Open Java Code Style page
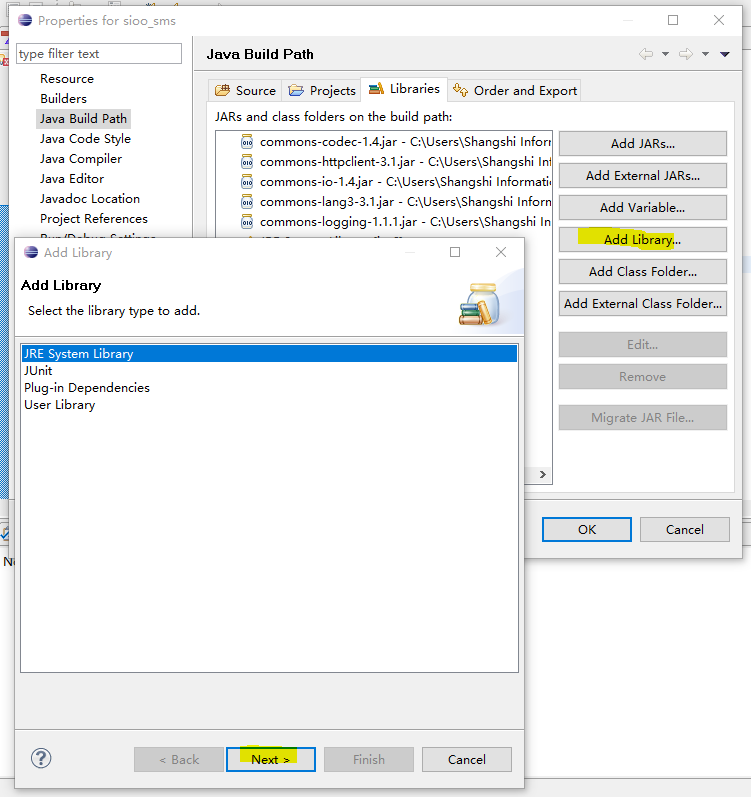Screen dimensions: 751x797 (x=85, y=139)
